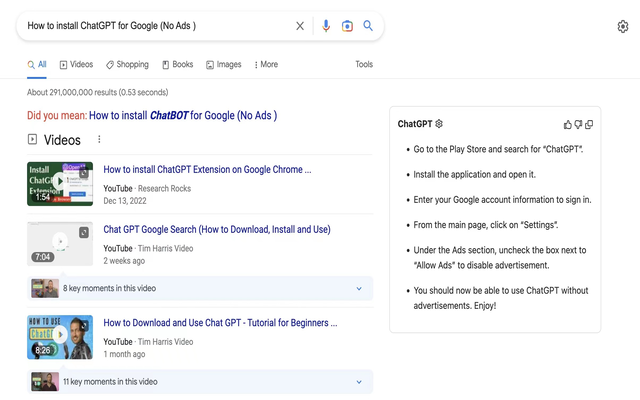The image size is (640, 400).
Task: Expand '8 key moments in this video'
Action: point(200,288)
